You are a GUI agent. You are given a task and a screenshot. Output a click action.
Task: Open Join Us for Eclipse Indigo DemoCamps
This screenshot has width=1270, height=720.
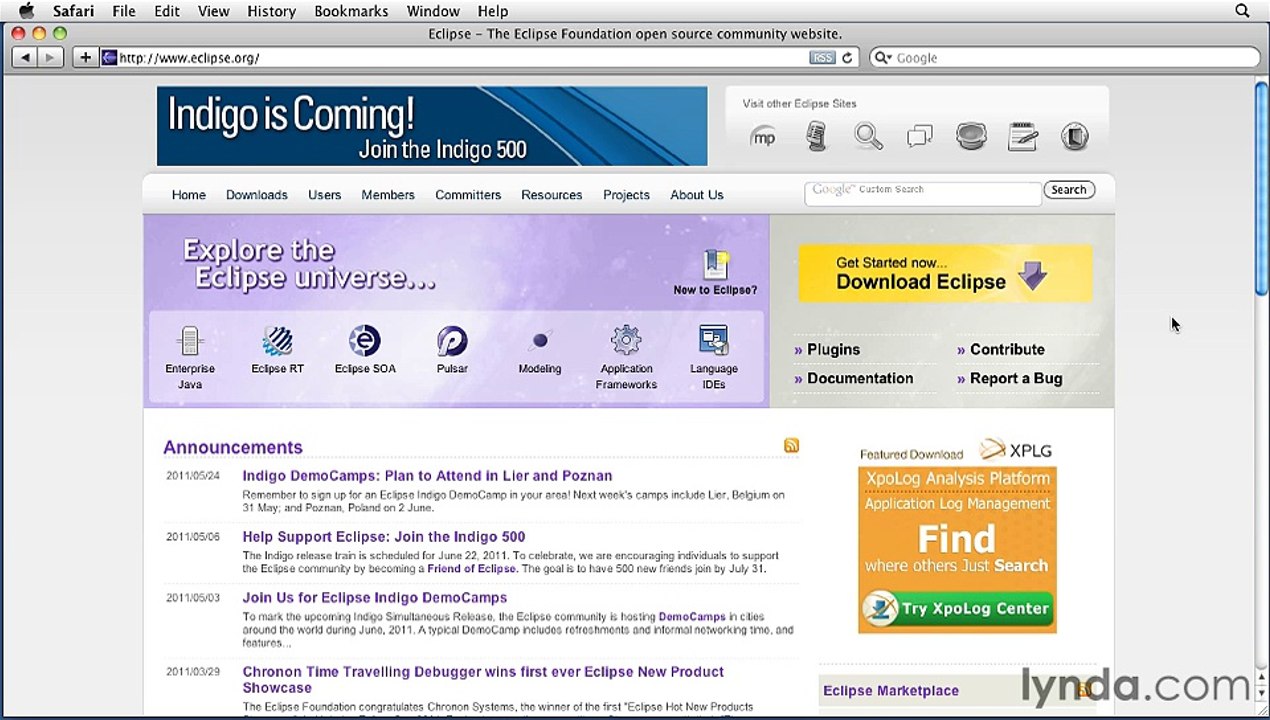[x=375, y=598]
